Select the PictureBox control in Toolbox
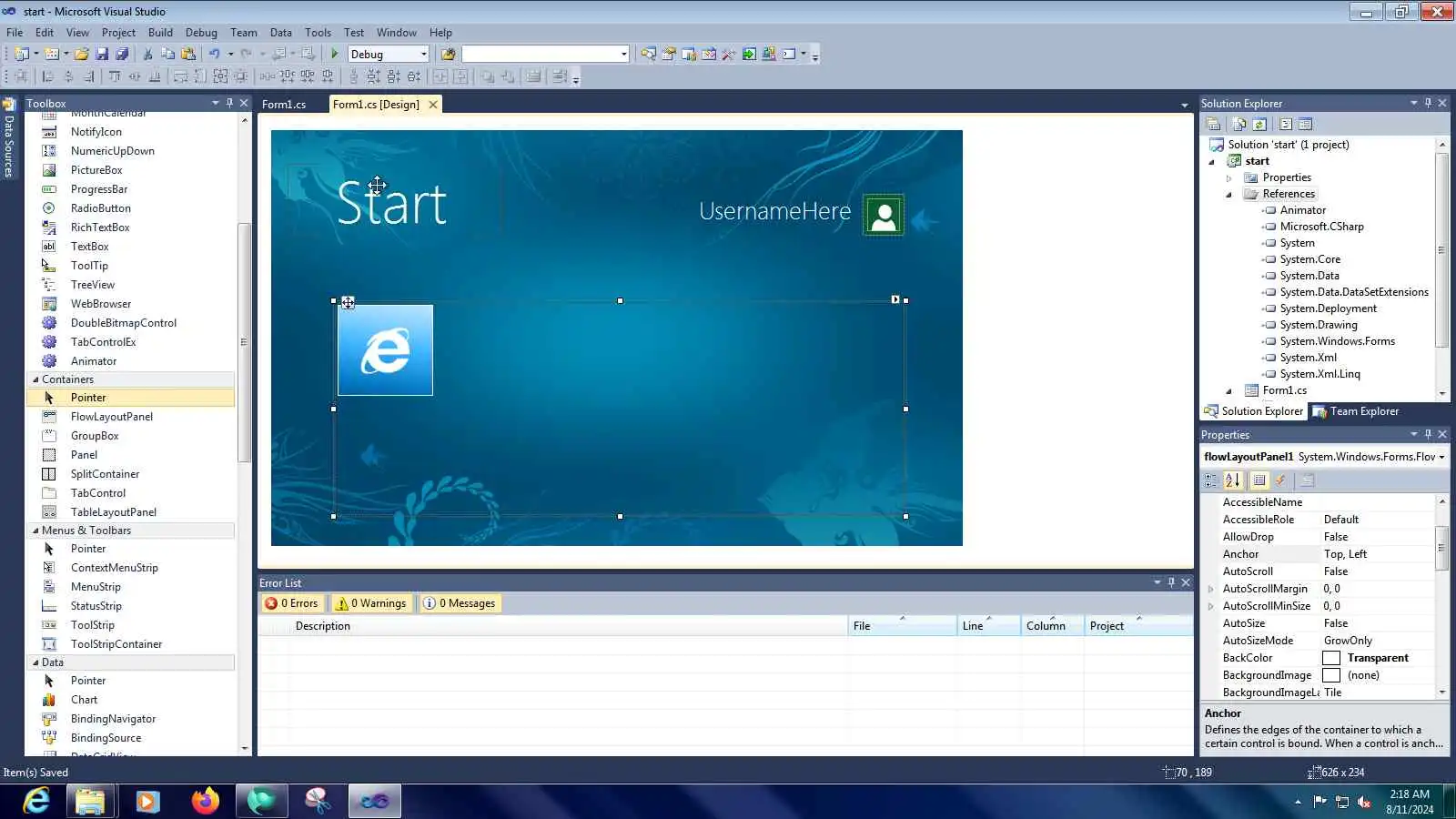The width and height of the screenshot is (1456, 819). (96, 170)
